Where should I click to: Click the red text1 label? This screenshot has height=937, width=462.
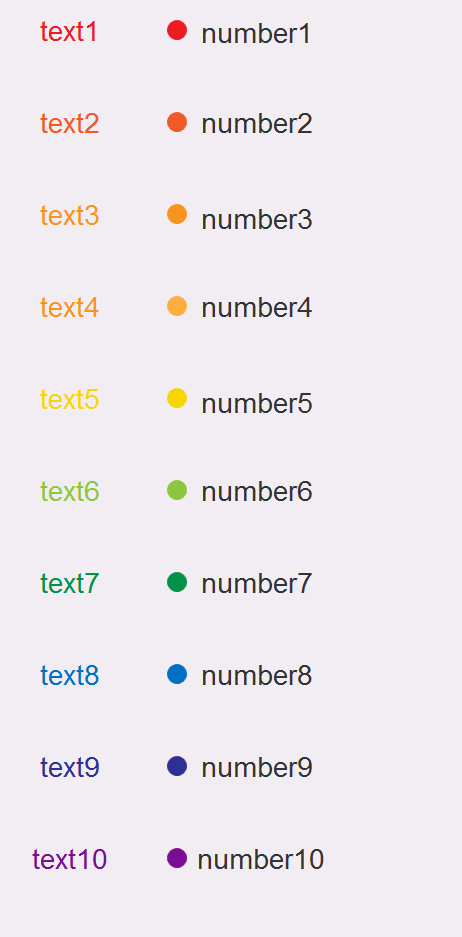pyautogui.click(x=69, y=32)
